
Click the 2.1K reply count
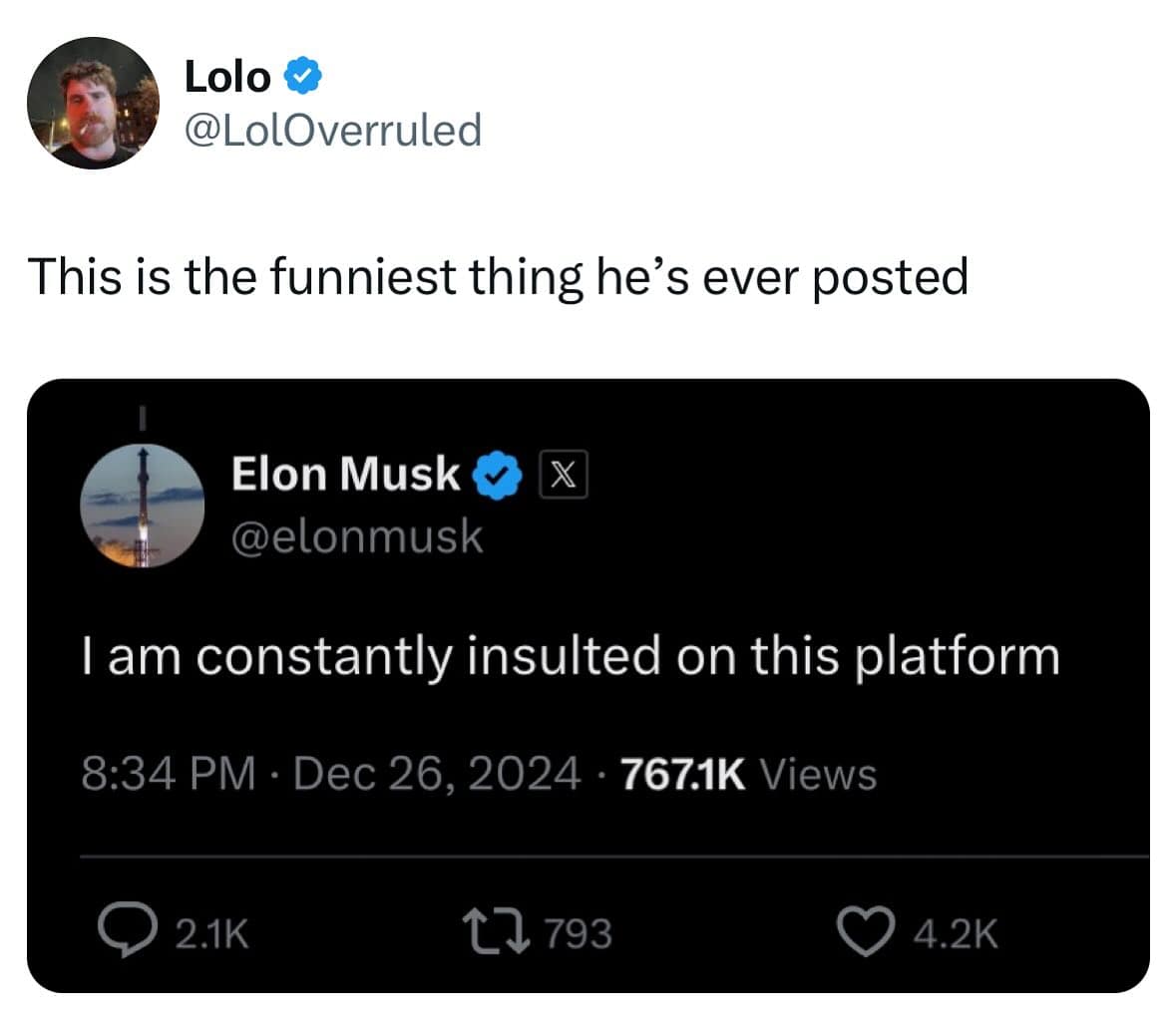point(211,933)
